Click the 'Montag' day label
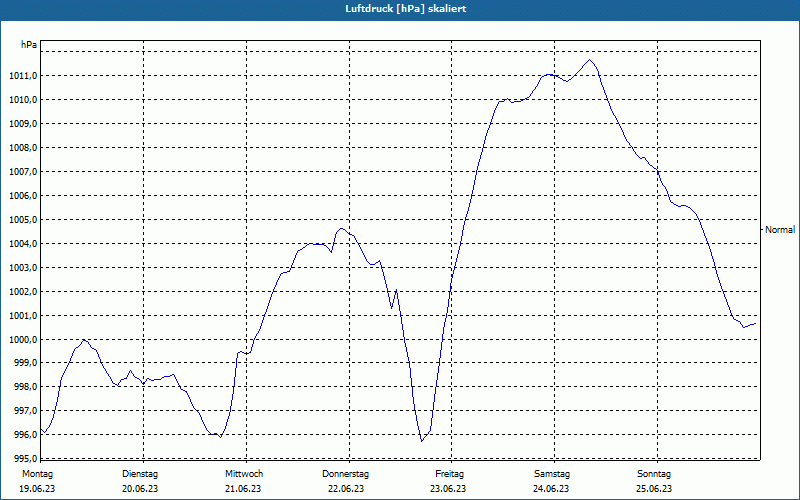This screenshot has height=500, width=800. coord(37,474)
